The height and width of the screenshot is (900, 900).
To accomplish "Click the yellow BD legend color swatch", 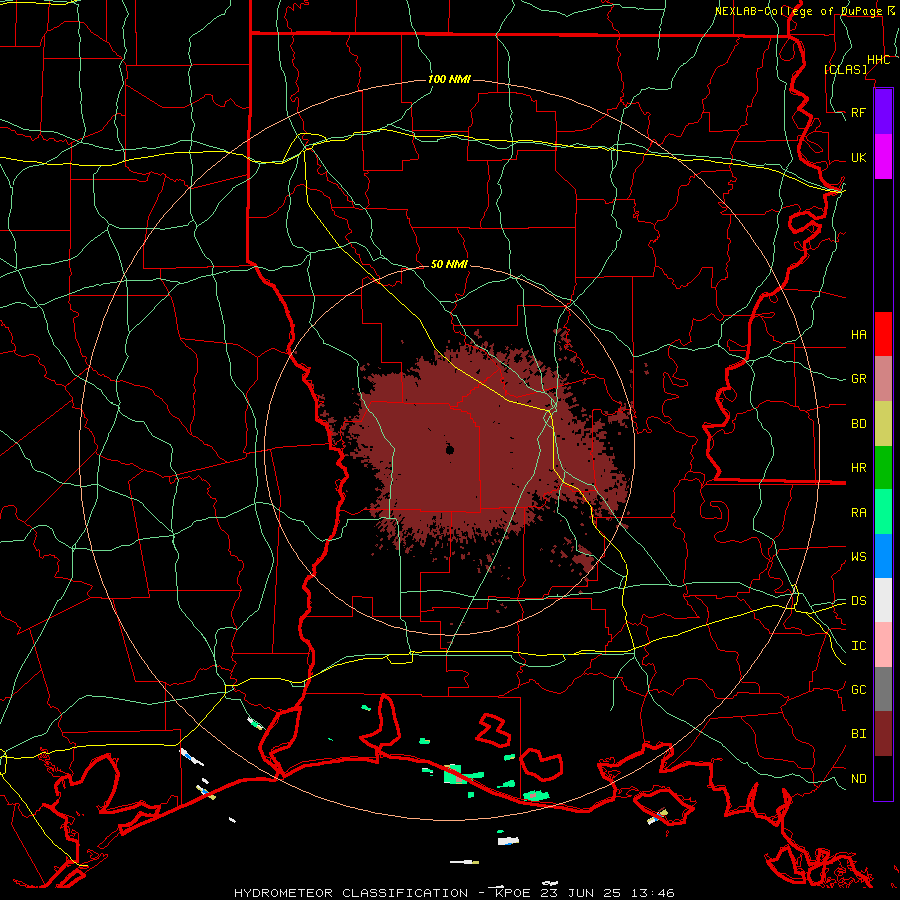I will tap(883, 423).
